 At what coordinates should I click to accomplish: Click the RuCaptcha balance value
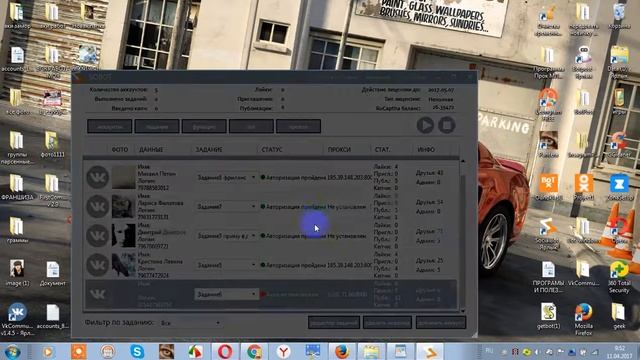442,108
